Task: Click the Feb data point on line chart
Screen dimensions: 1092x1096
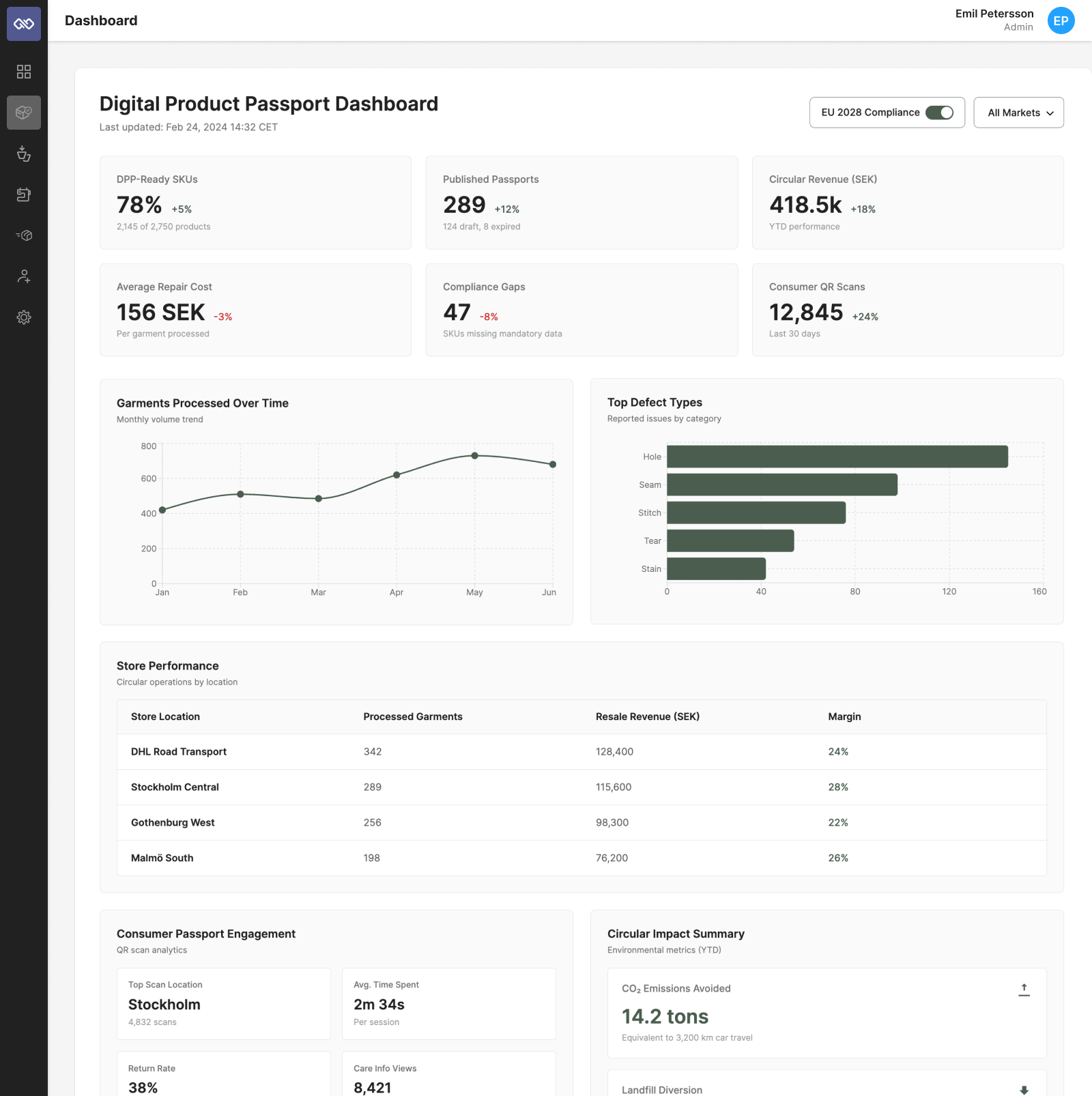Action: pyautogui.click(x=240, y=494)
